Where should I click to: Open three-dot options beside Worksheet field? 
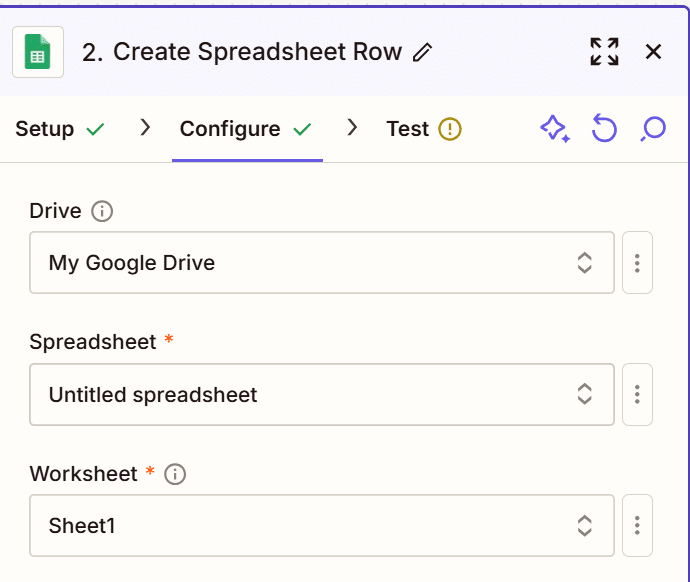click(x=637, y=525)
